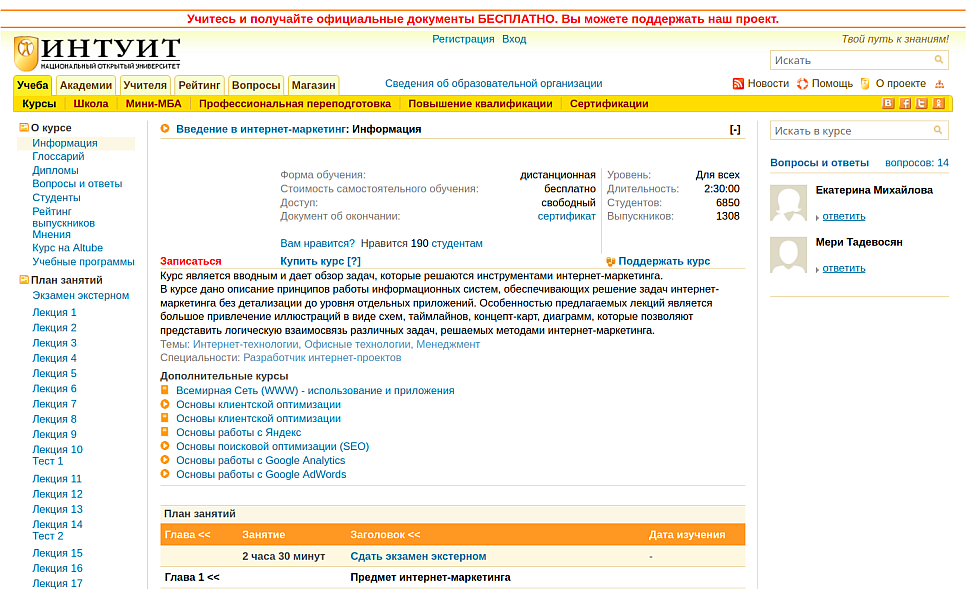Toggle the Глава << column header
The image size is (970, 589).
click(187, 535)
